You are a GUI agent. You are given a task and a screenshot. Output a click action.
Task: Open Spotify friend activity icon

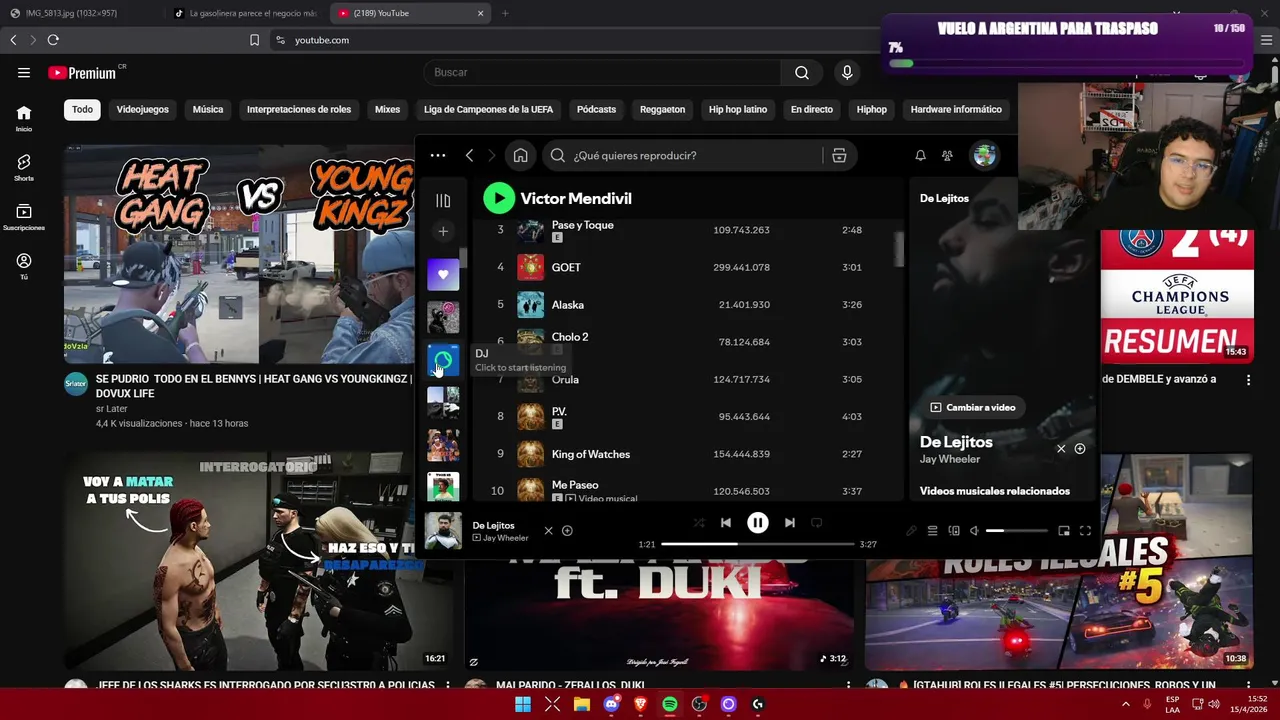tap(947, 155)
